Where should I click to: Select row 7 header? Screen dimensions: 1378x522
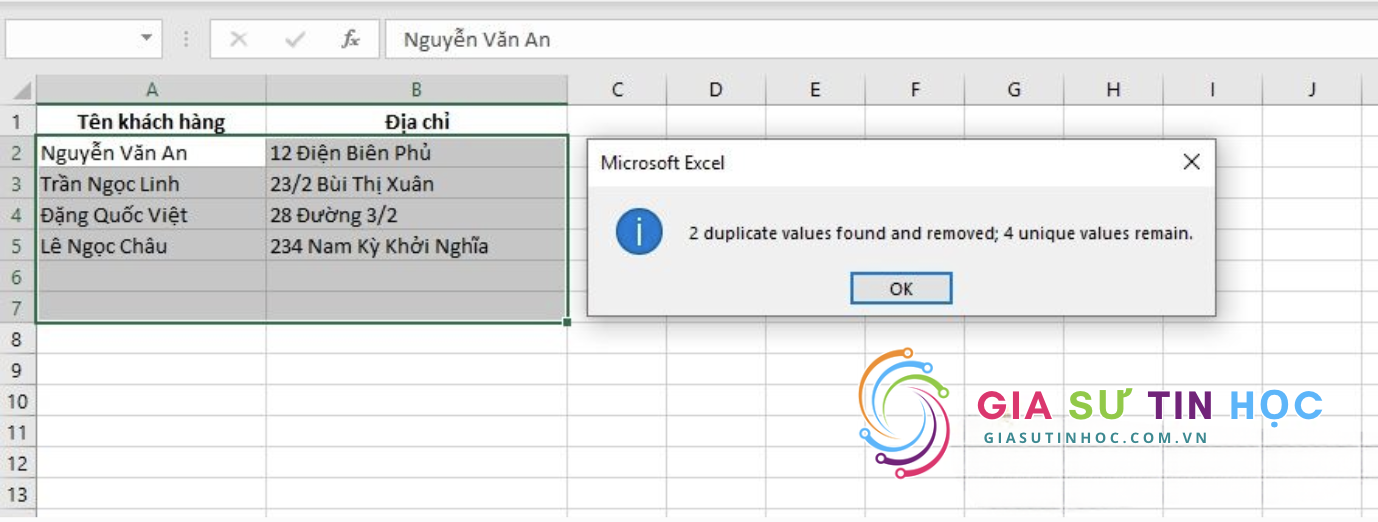pyautogui.click(x=18, y=308)
